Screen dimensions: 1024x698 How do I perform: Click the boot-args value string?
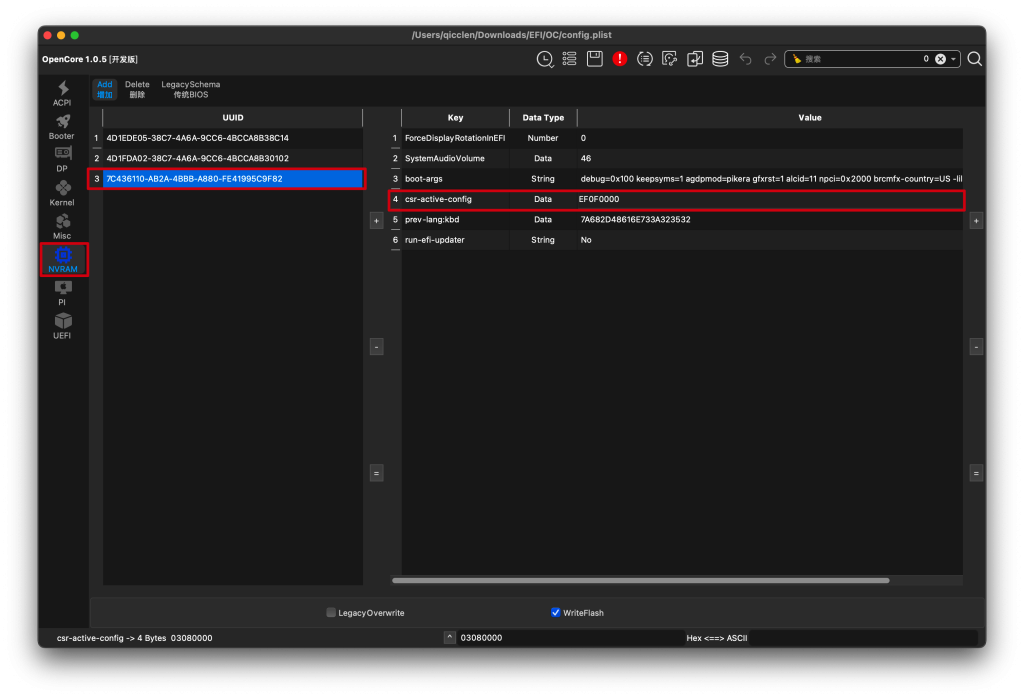click(x=770, y=179)
